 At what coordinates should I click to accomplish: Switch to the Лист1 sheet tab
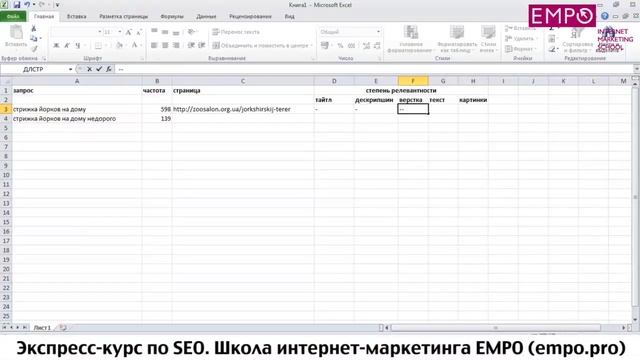[x=42, y=327]
